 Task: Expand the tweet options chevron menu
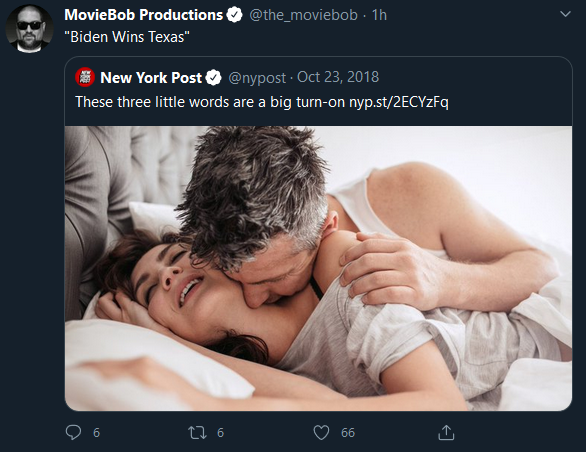coord(565,14)
